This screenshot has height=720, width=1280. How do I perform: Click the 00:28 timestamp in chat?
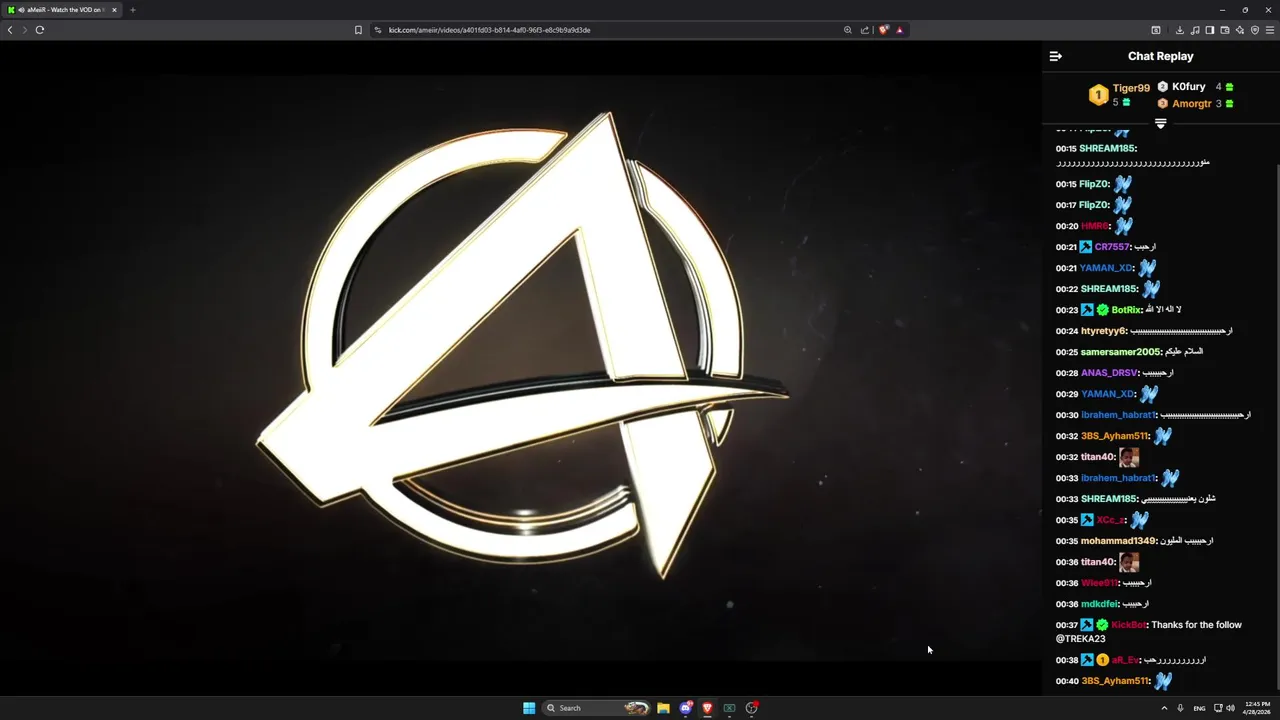1067,373
